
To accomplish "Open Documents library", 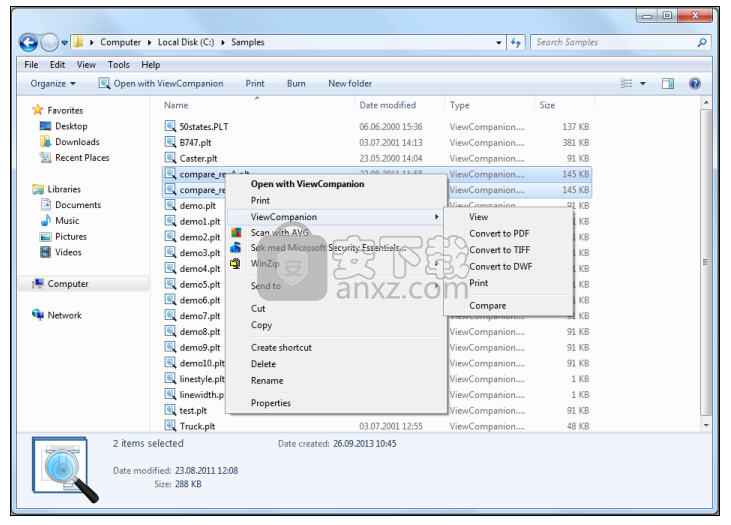I will tap(78, 205).
